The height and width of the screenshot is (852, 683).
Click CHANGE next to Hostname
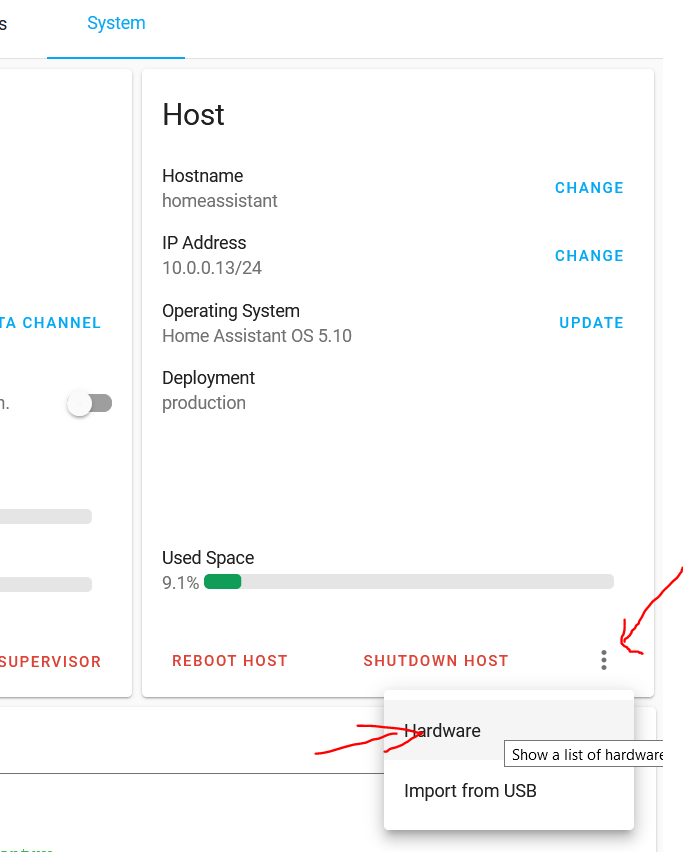pos(589,188)
